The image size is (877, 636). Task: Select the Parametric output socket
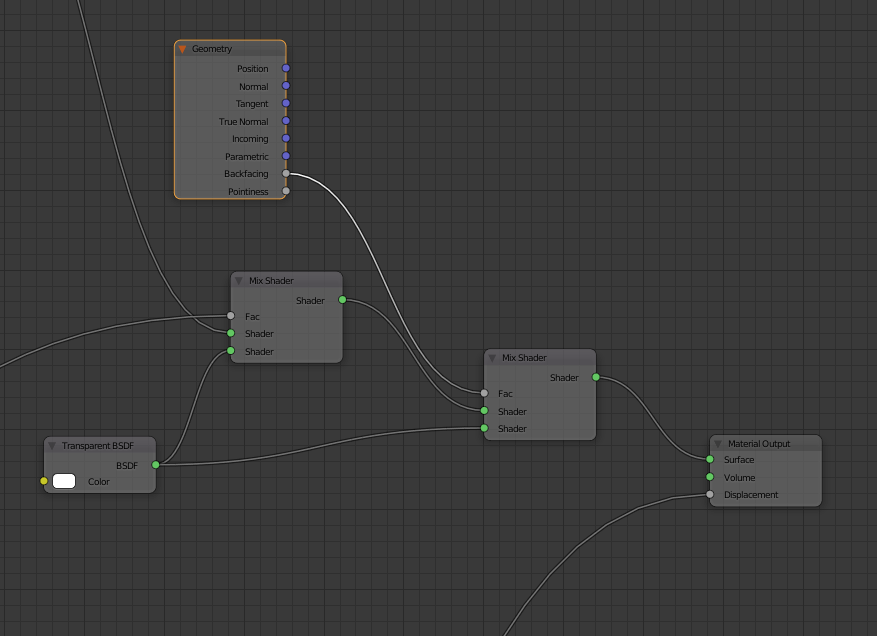[x=287, y=156]
